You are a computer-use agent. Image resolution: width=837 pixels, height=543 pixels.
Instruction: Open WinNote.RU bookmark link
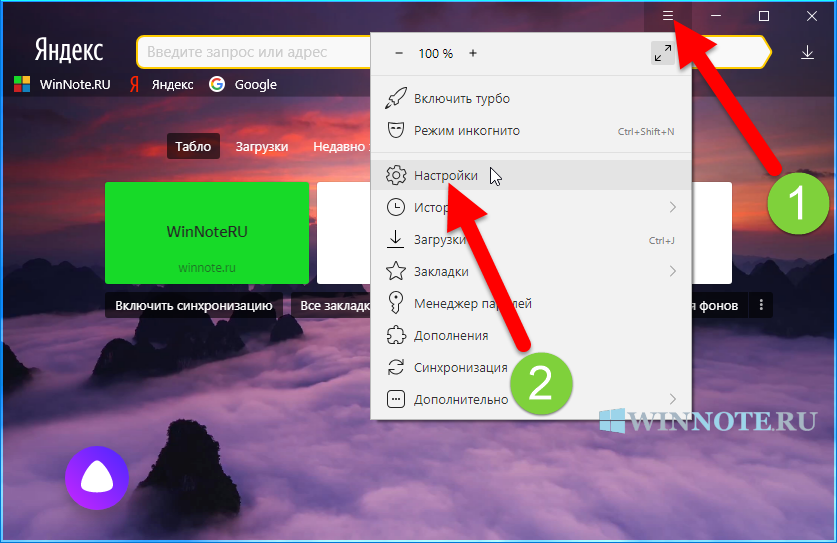(62, 84)
